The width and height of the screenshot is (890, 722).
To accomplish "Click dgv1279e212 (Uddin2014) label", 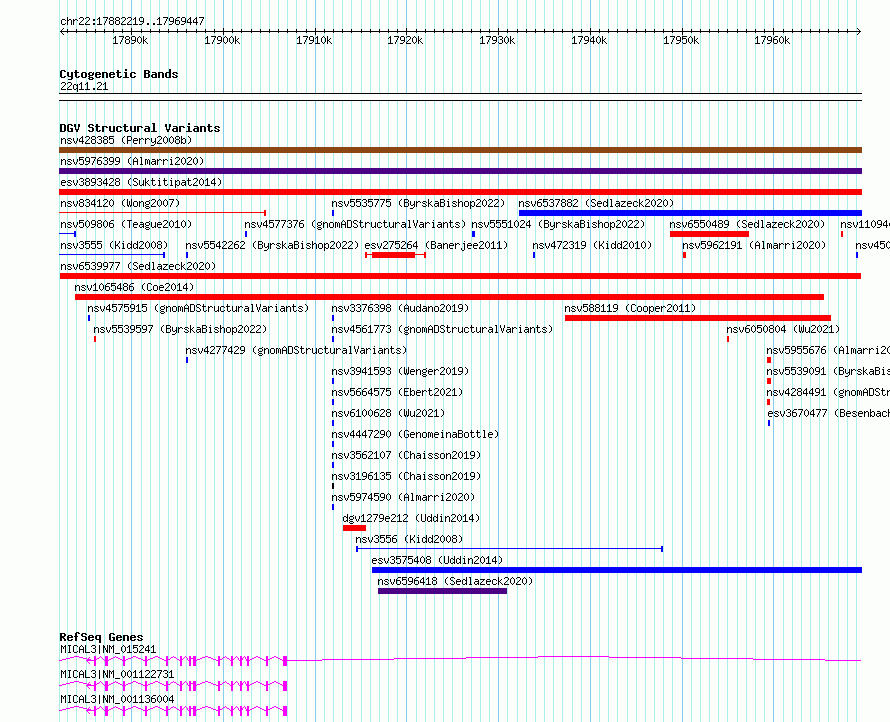I will [x=411, y=518].
